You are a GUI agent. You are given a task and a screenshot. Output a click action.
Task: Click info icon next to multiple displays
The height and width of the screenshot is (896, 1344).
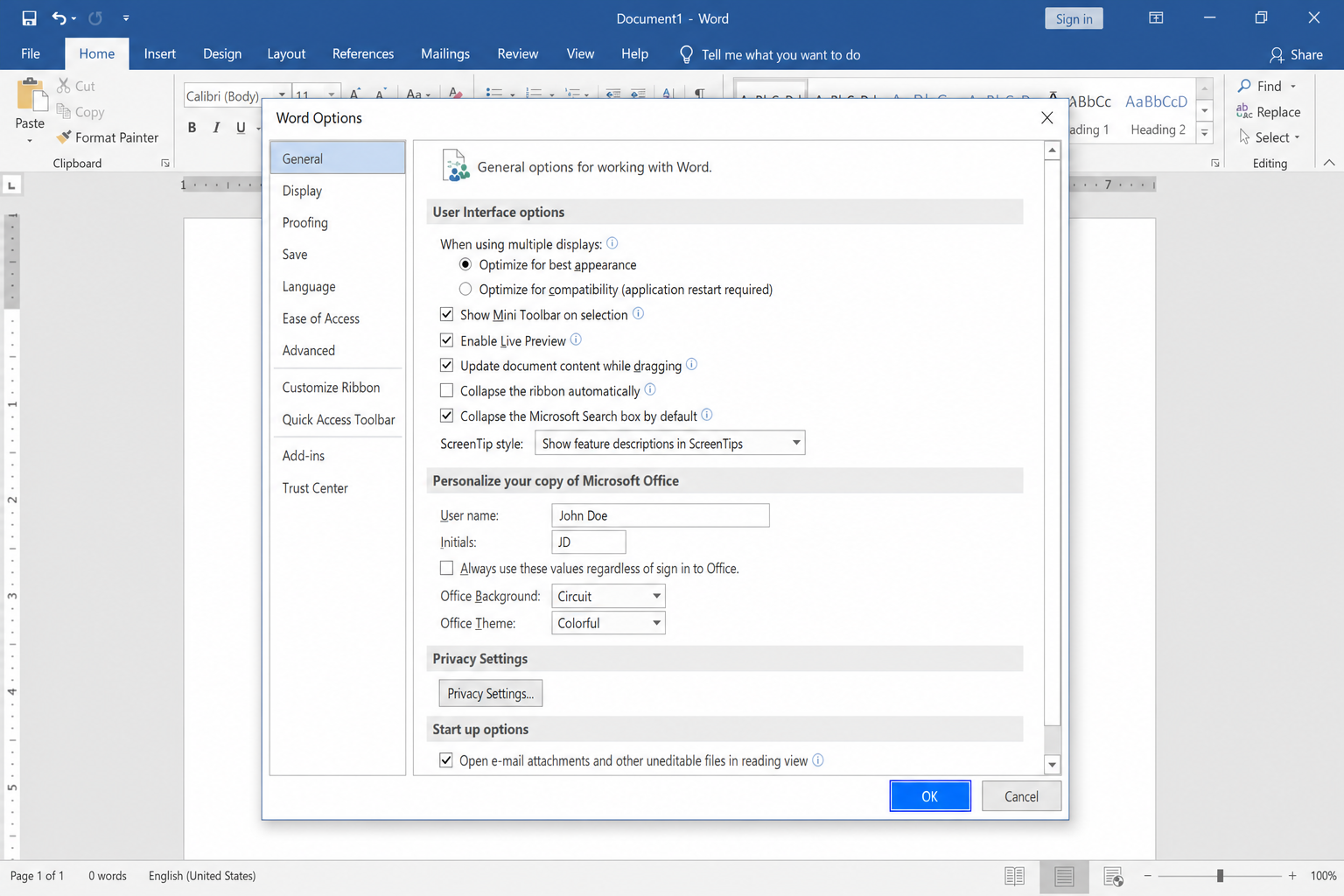pos(612,243)
